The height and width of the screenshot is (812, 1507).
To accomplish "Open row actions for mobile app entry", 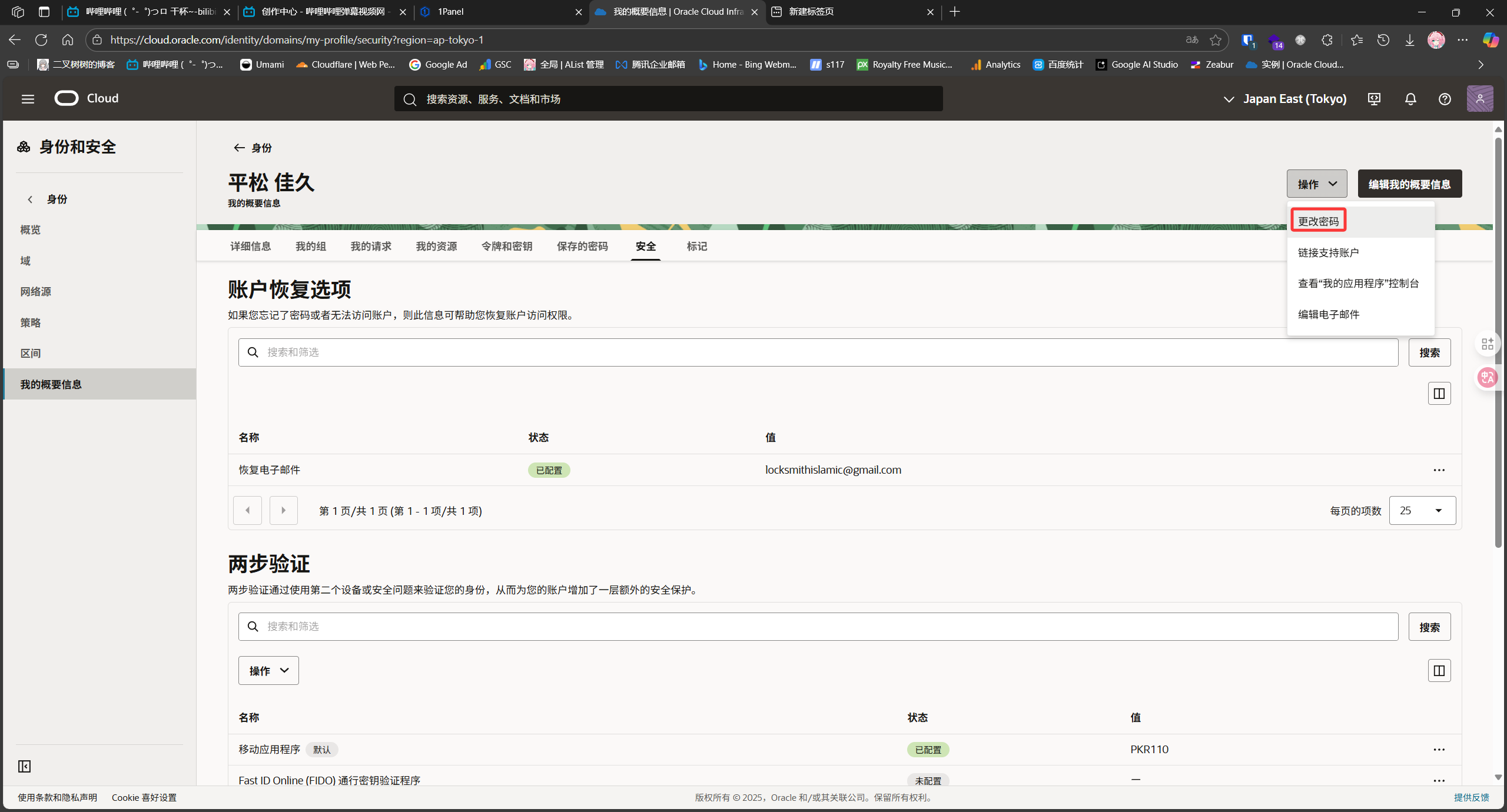I will point(1439,750).
